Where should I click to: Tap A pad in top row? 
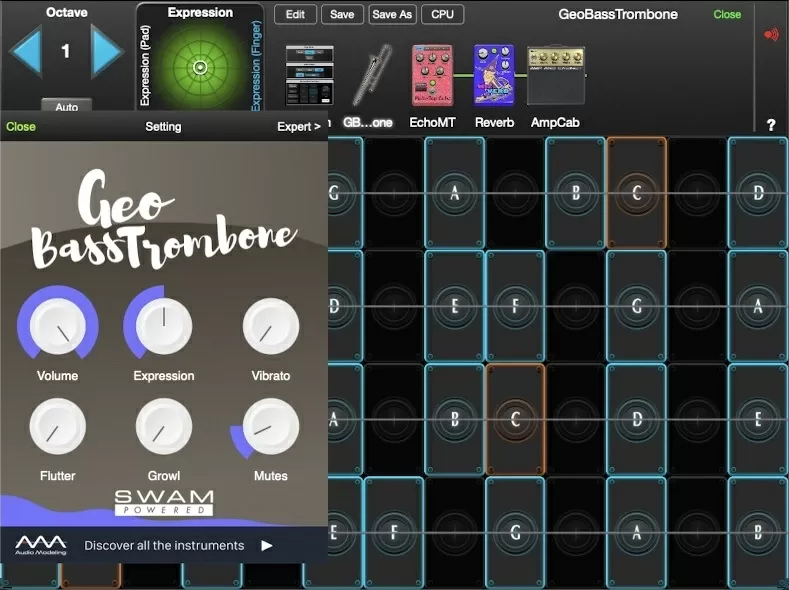point(455,193)
